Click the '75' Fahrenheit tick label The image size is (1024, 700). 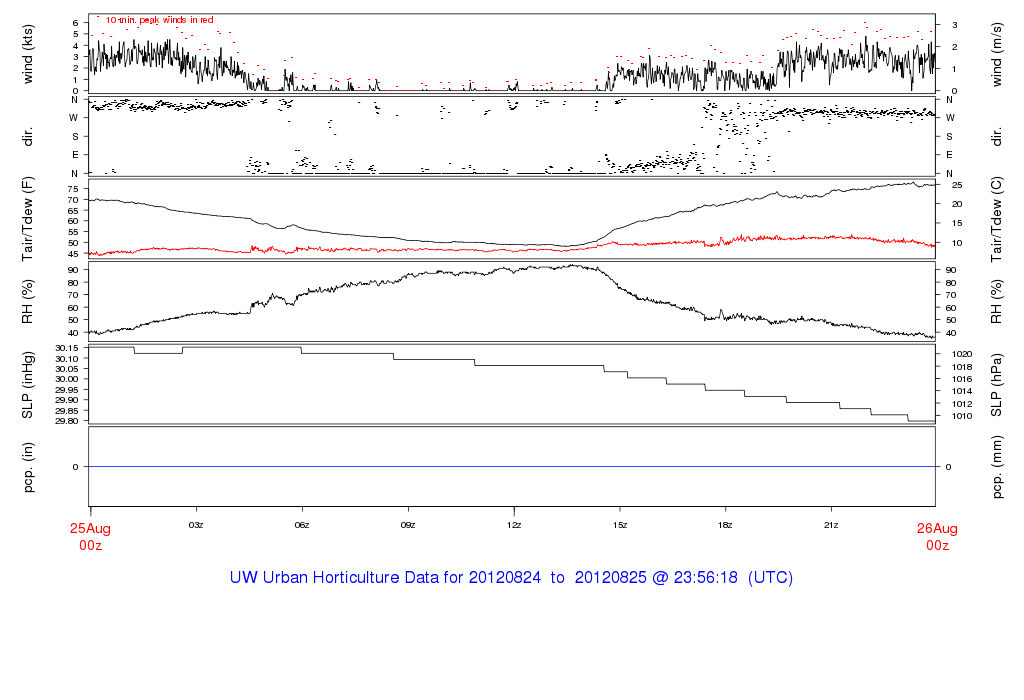(x=73, y=189)
